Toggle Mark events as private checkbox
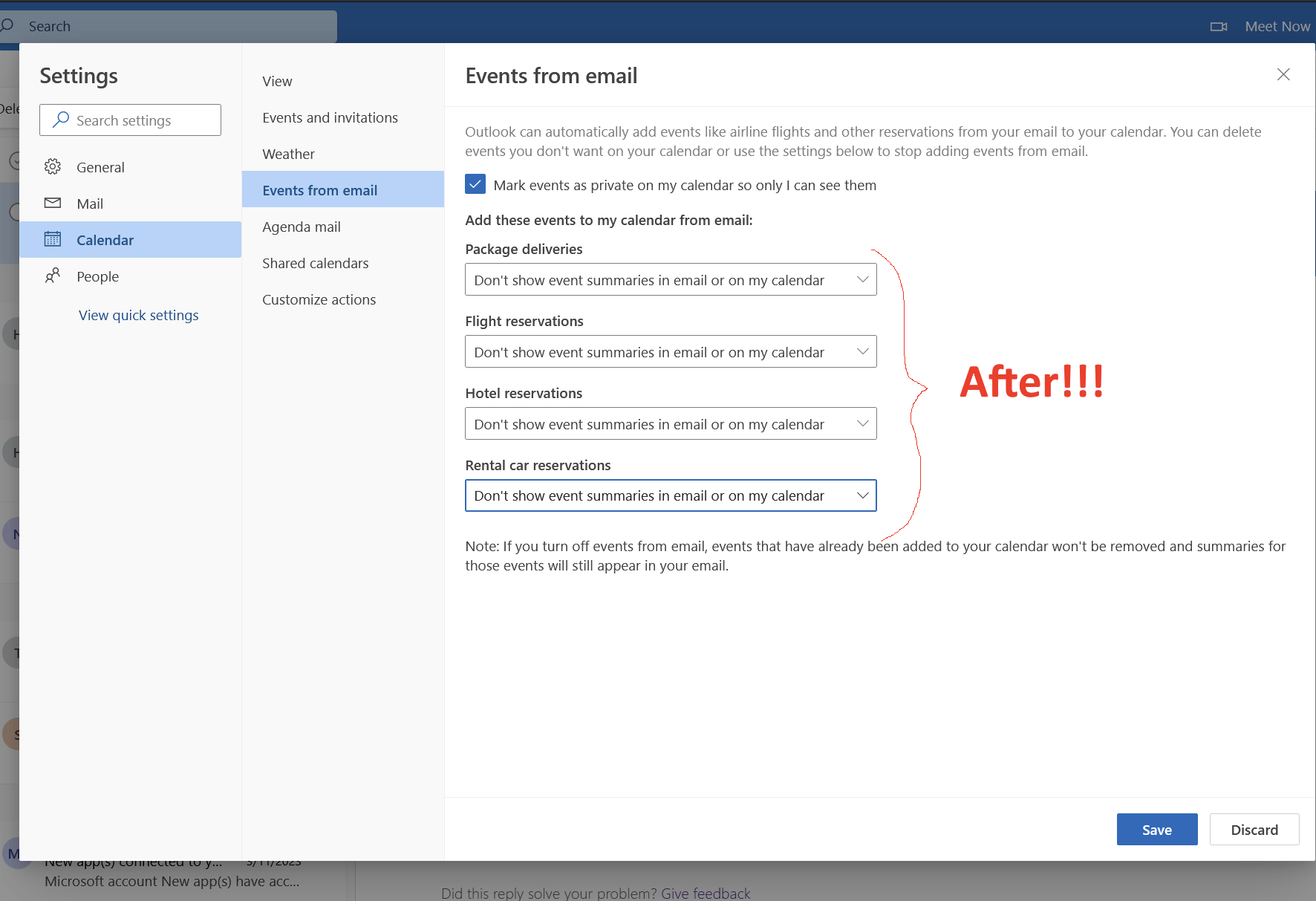Viewport: 1316px width, 901px height. (x=475, y=184)
